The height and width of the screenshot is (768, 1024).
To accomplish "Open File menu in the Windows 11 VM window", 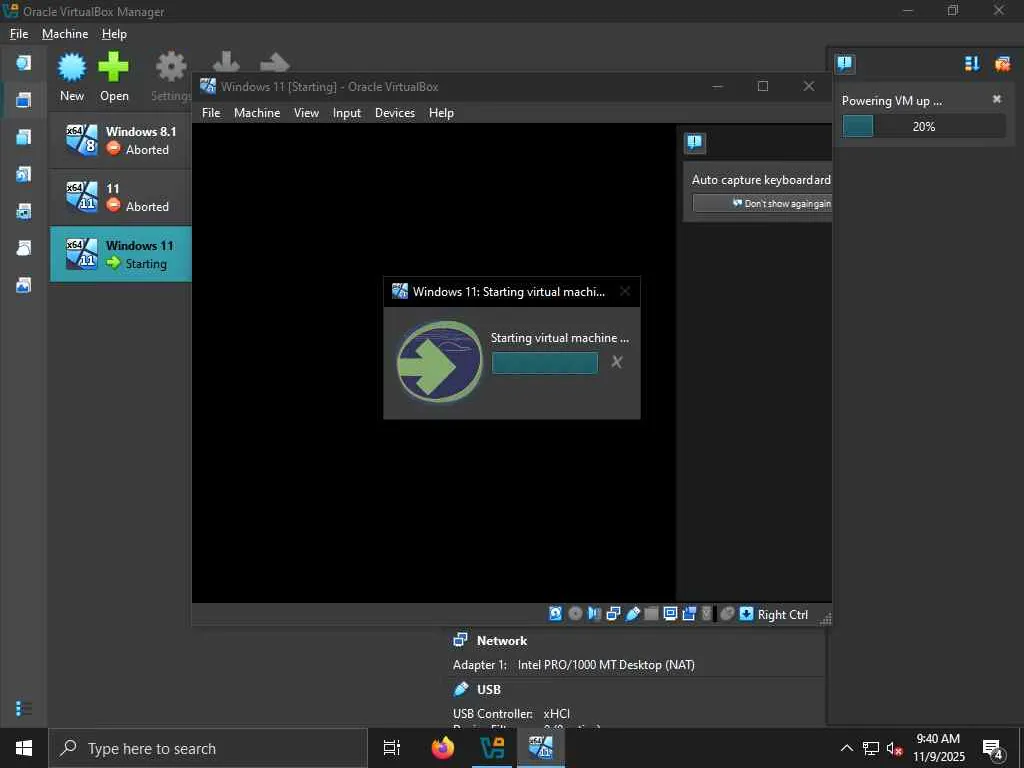I will (211, 113).
